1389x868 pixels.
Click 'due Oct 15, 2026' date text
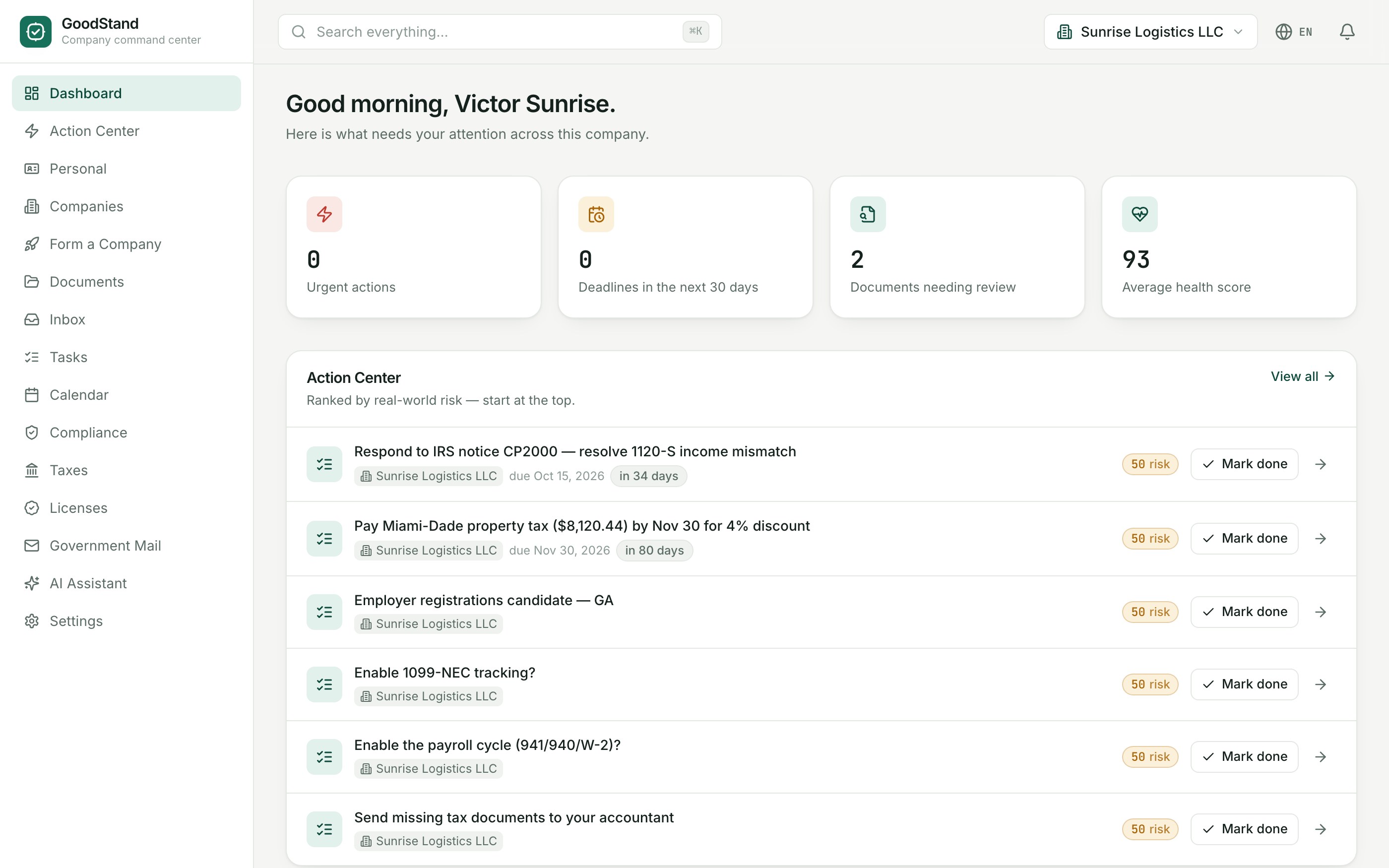coord(557,476)
